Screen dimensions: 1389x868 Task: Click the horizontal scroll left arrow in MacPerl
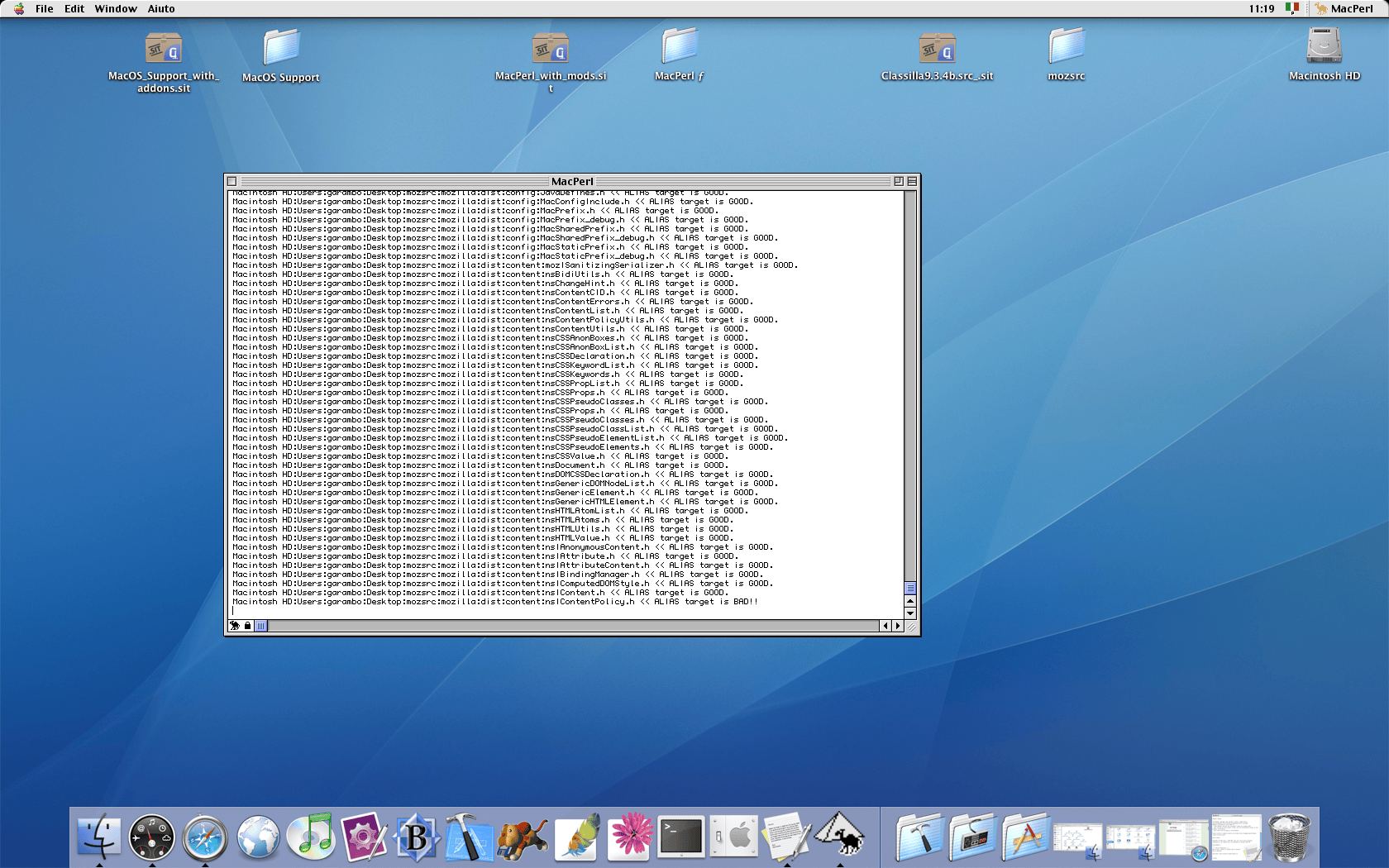[885, 626]
